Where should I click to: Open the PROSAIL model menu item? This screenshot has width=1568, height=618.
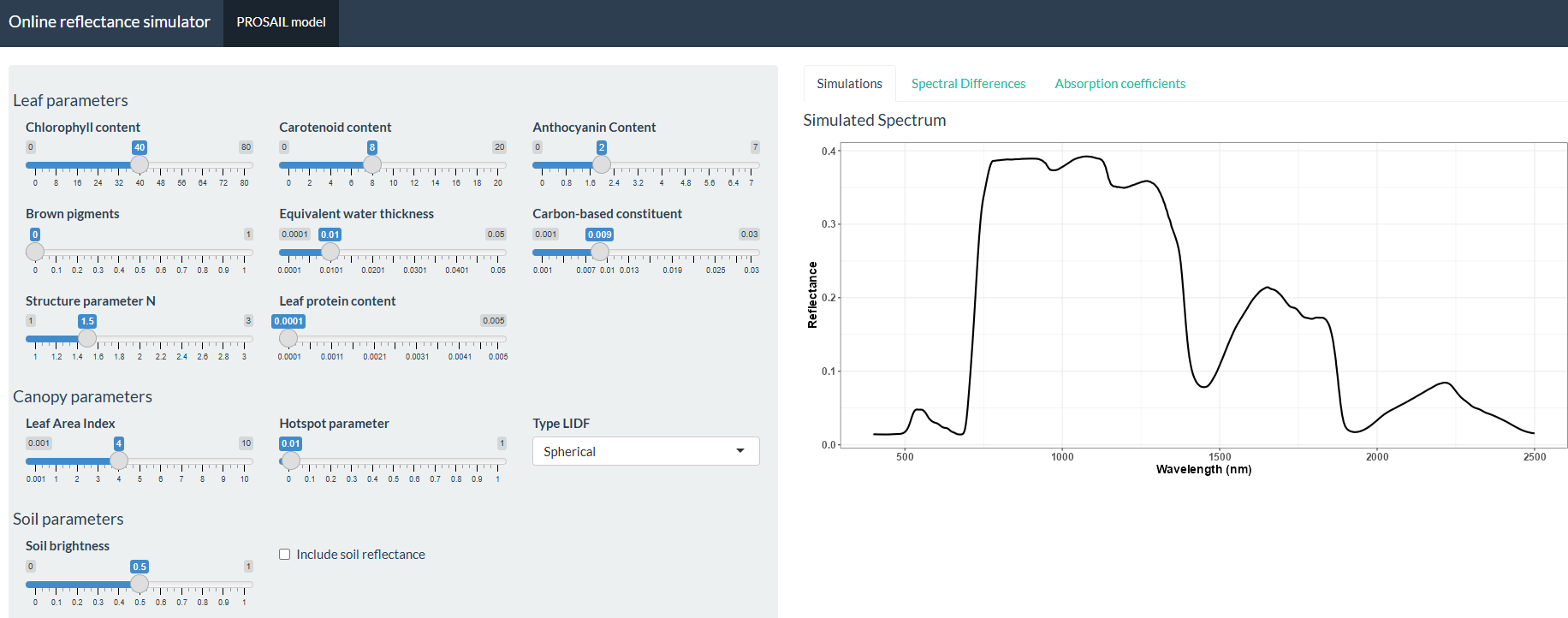pyautogui.click(x=281, y=22)
